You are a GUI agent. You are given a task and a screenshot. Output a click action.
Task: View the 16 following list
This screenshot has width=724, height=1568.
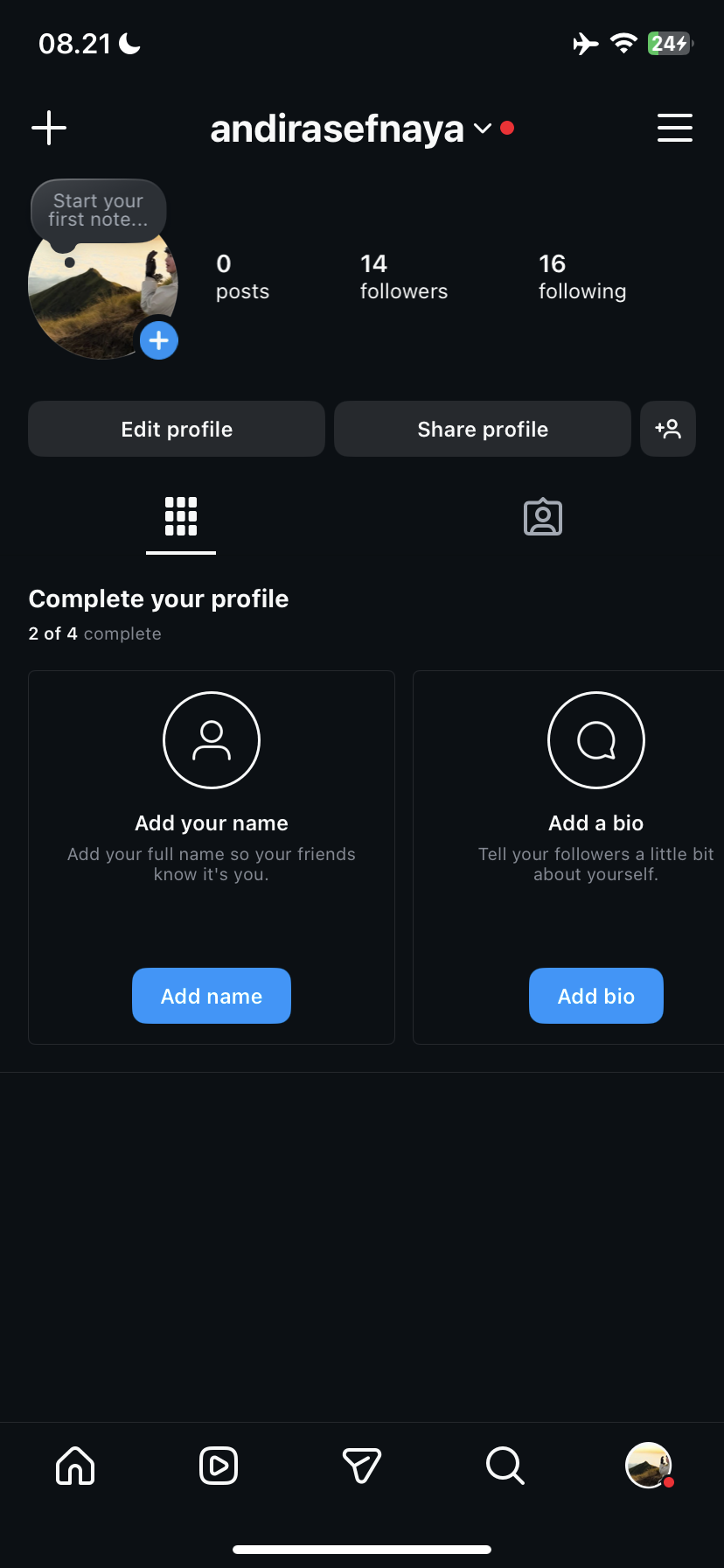pos(582,276)
